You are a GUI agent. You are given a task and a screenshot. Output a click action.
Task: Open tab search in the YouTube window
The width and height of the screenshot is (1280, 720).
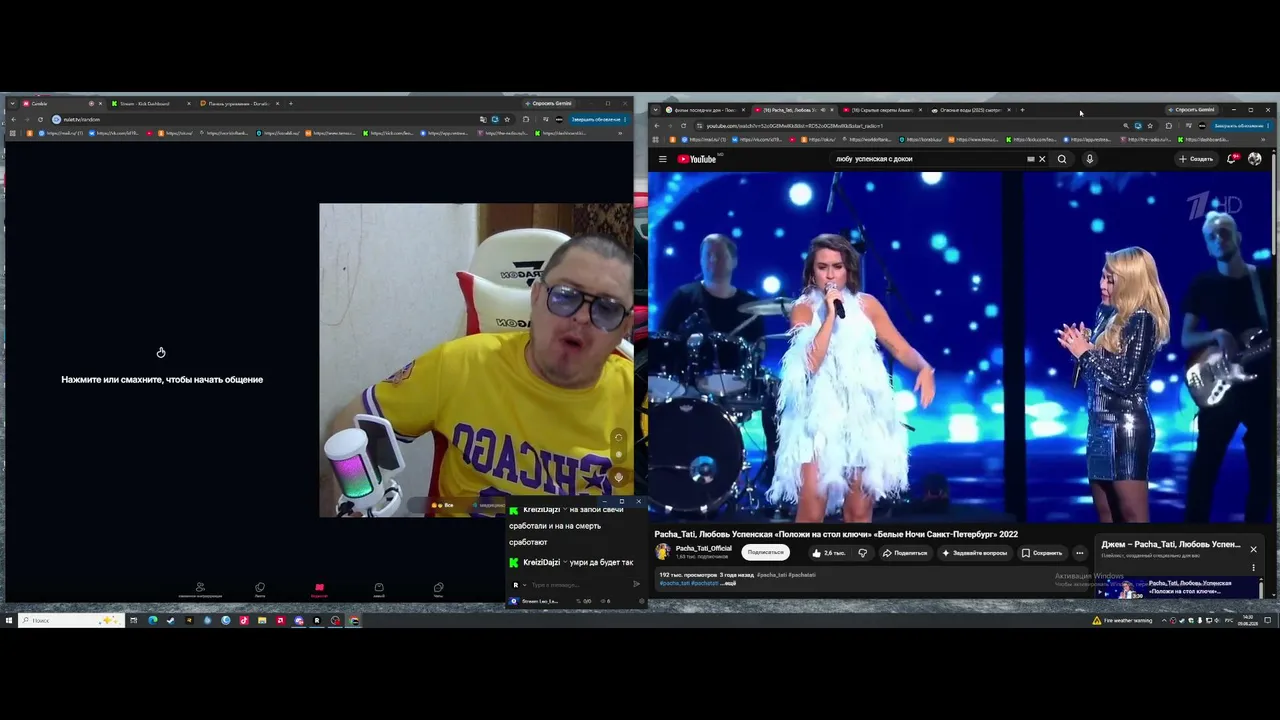click(655, 110)
